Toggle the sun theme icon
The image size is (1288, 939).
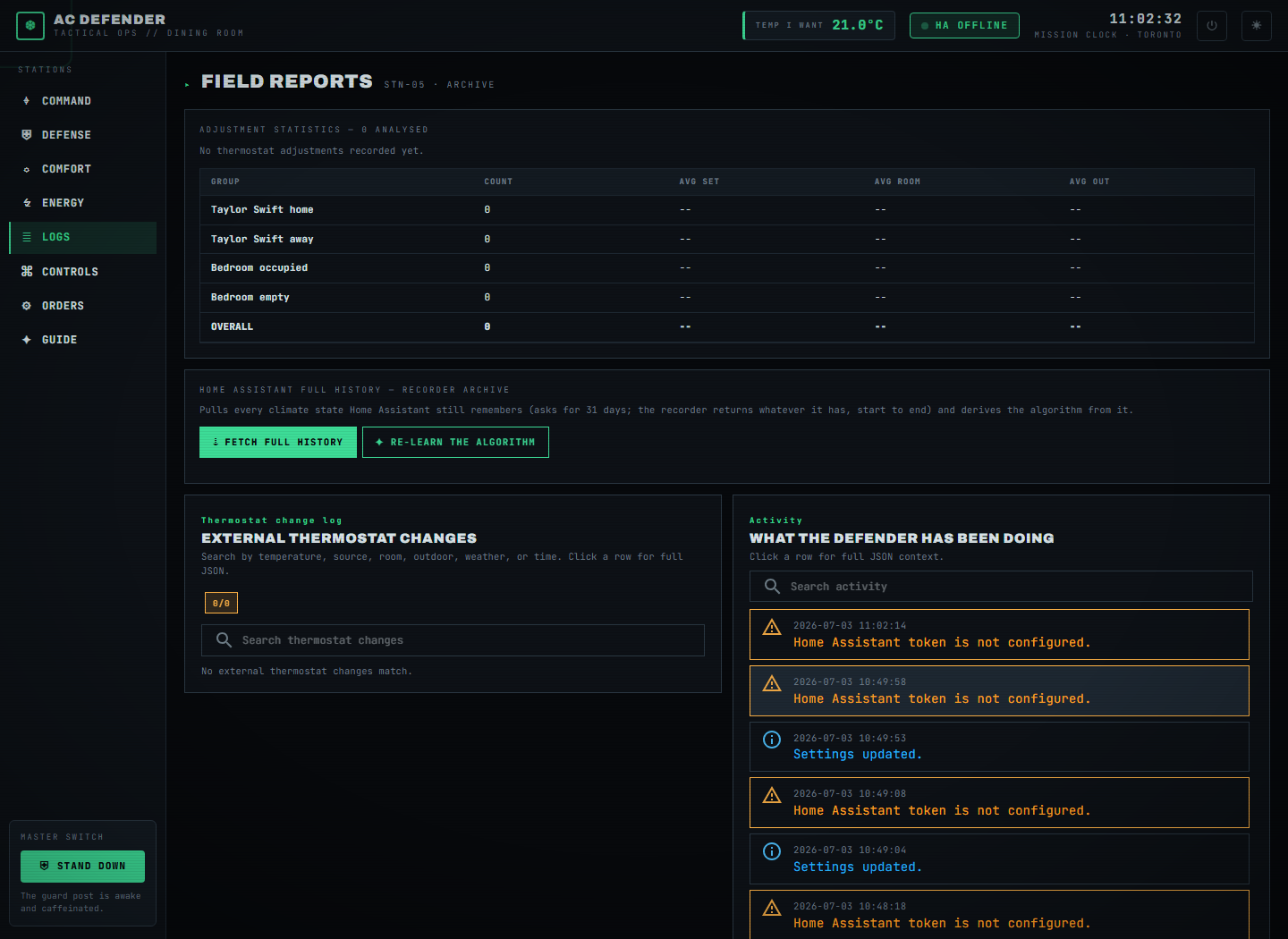coord(1257,26)
